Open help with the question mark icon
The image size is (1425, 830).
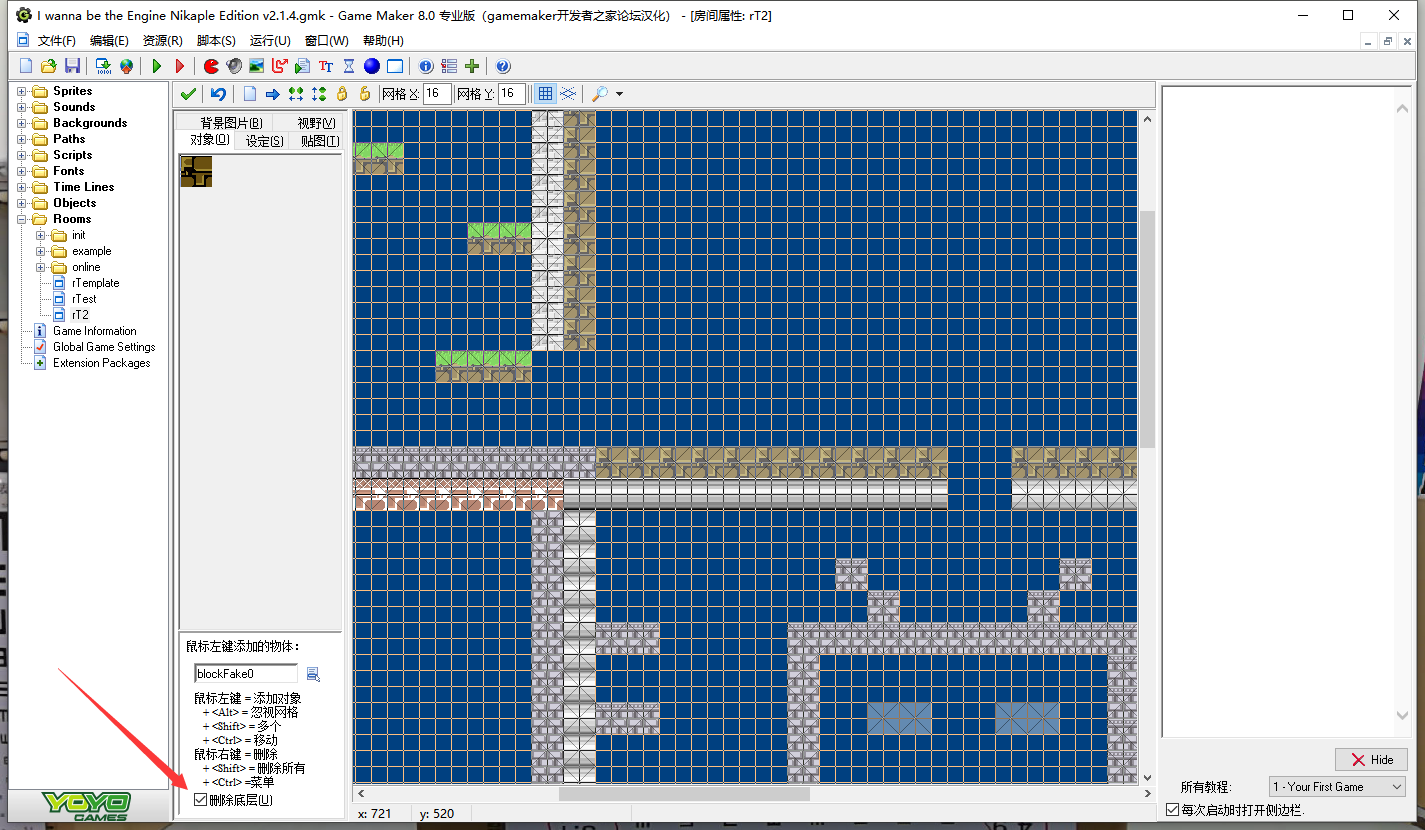coord(503,66)
